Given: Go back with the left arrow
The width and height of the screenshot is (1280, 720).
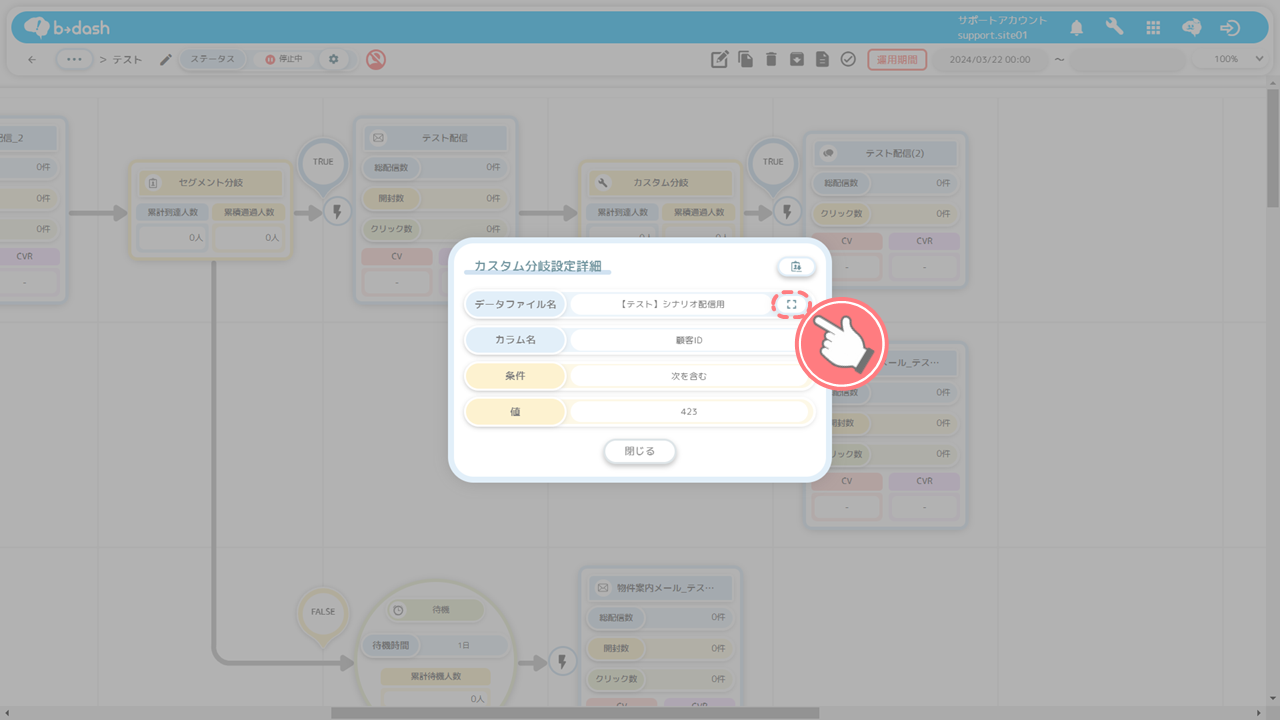Looking at the screenshot, I should point(32,60).
